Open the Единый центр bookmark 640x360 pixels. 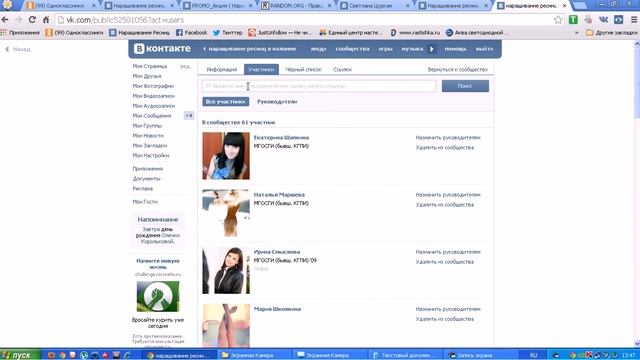350,33
